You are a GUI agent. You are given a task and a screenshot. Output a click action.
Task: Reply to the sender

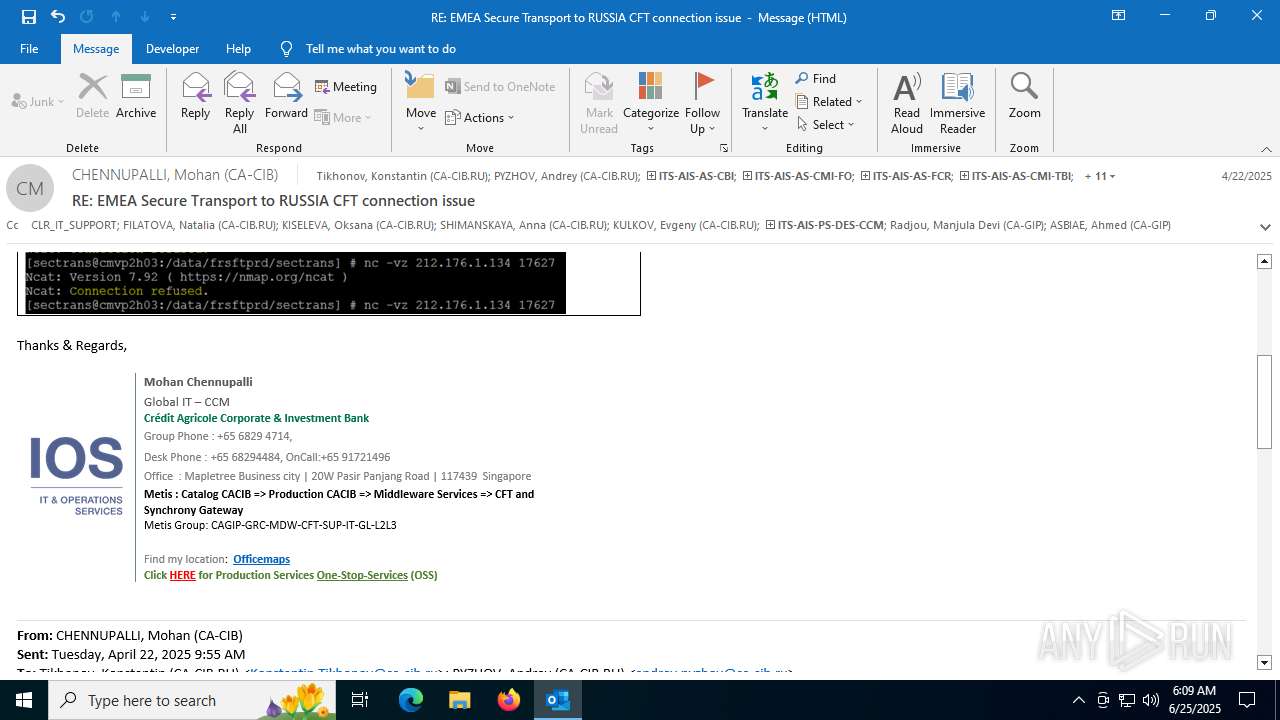195,97
